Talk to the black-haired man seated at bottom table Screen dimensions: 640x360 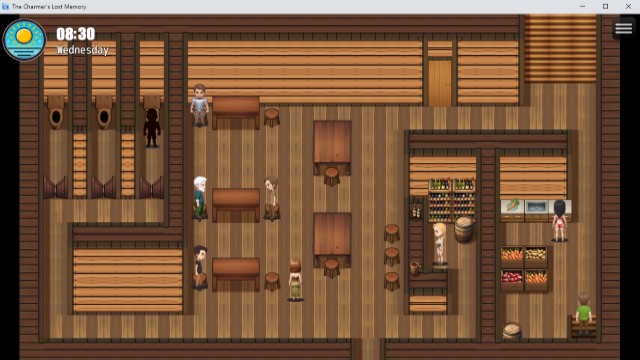[x=200, y=267]
